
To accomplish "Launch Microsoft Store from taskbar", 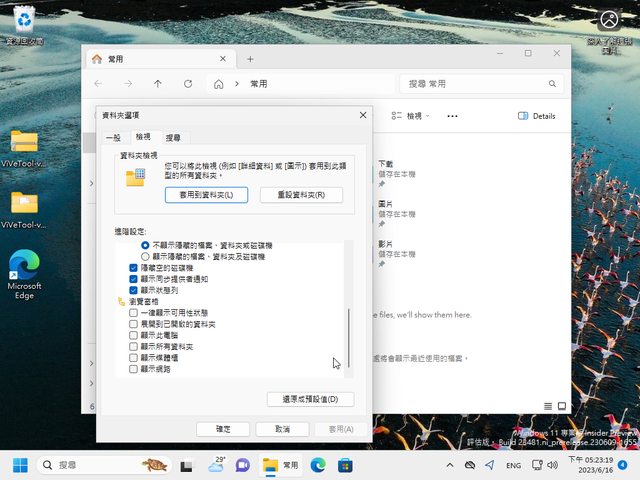I will pos(345,465).
